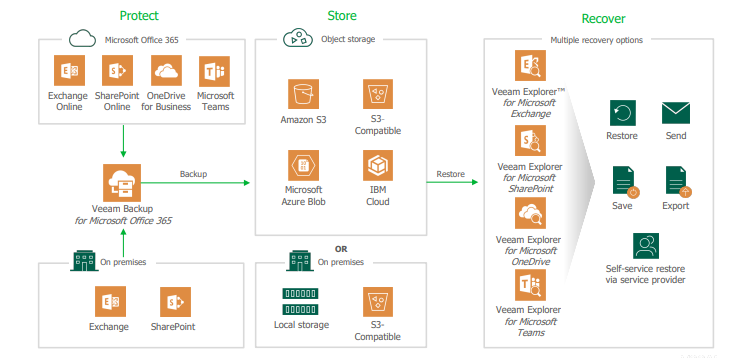
Task: Click the building icon in the Store column
Action: [300, 261]
